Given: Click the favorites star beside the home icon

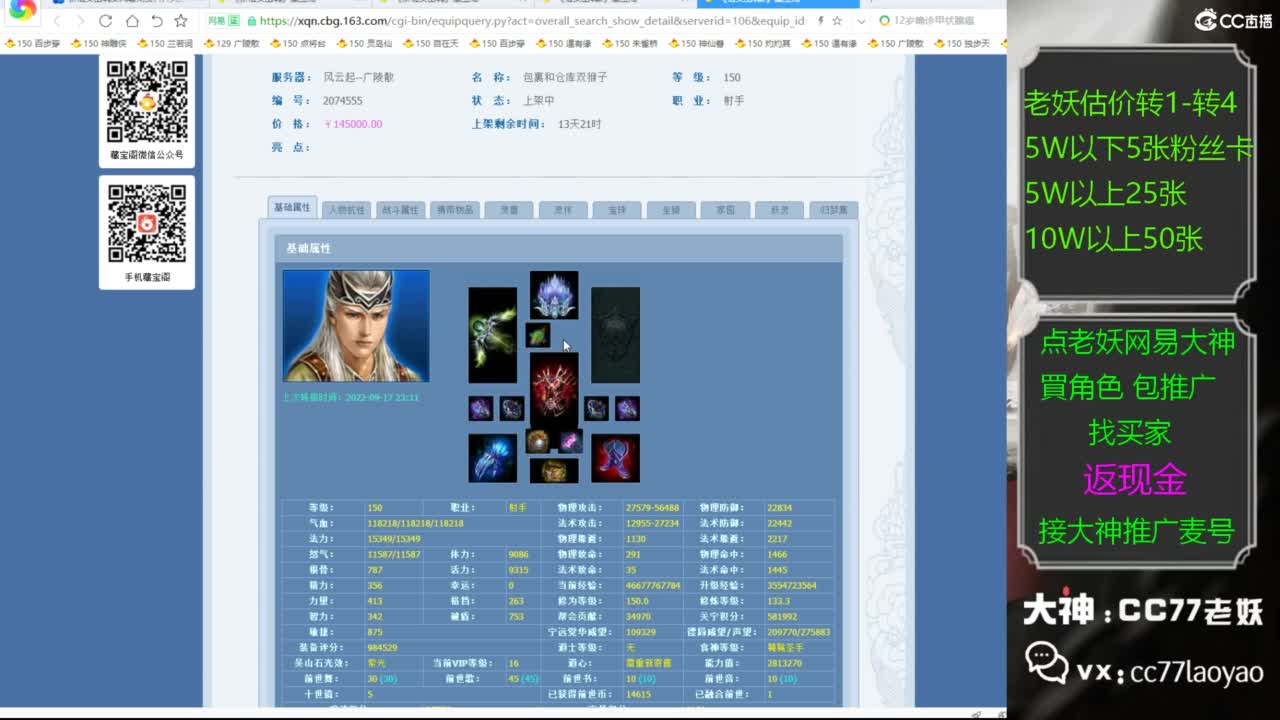Looking at the screenshot, I should coord(180,21).
